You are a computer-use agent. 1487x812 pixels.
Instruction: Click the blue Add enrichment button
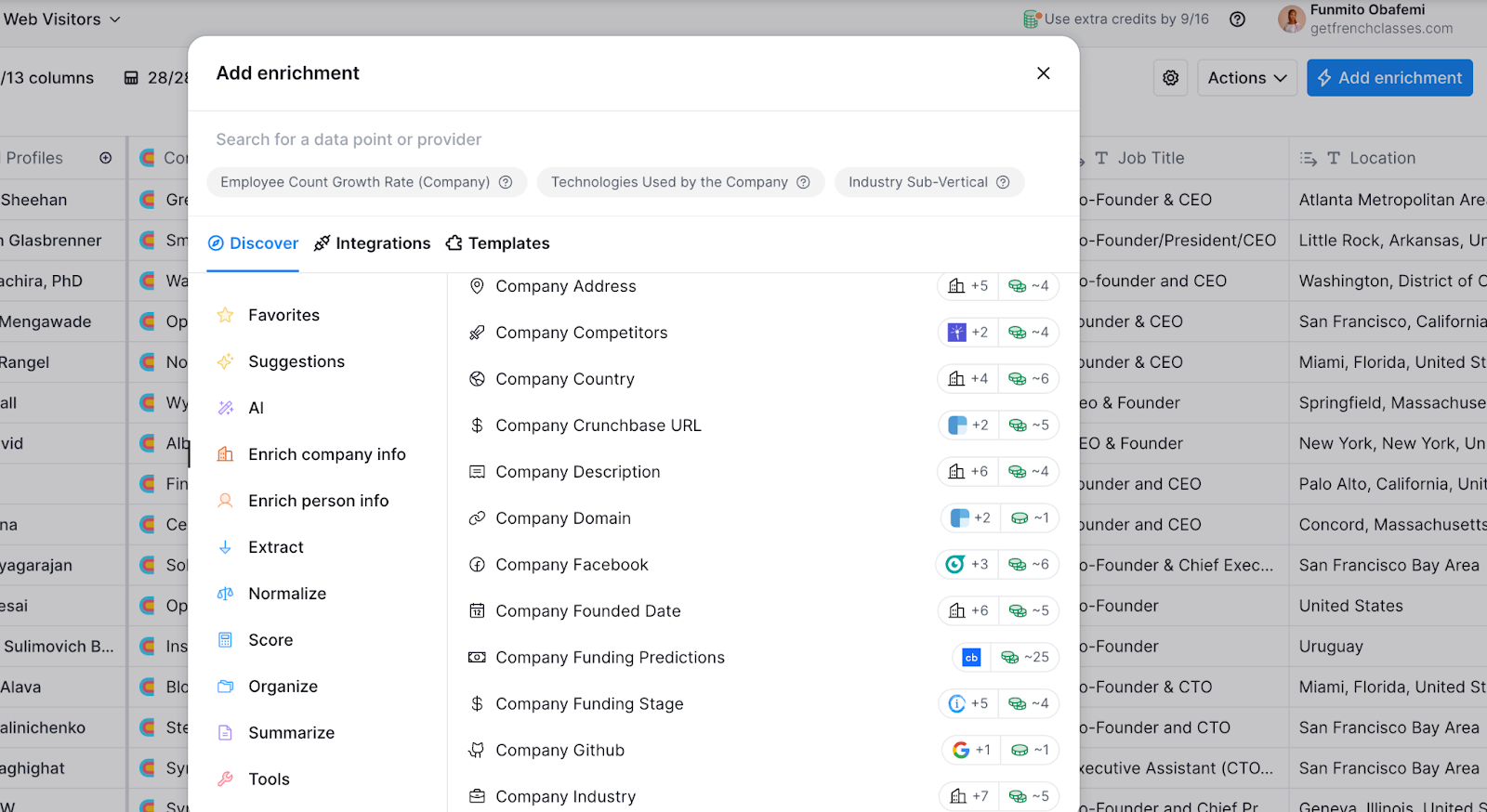1388,78
